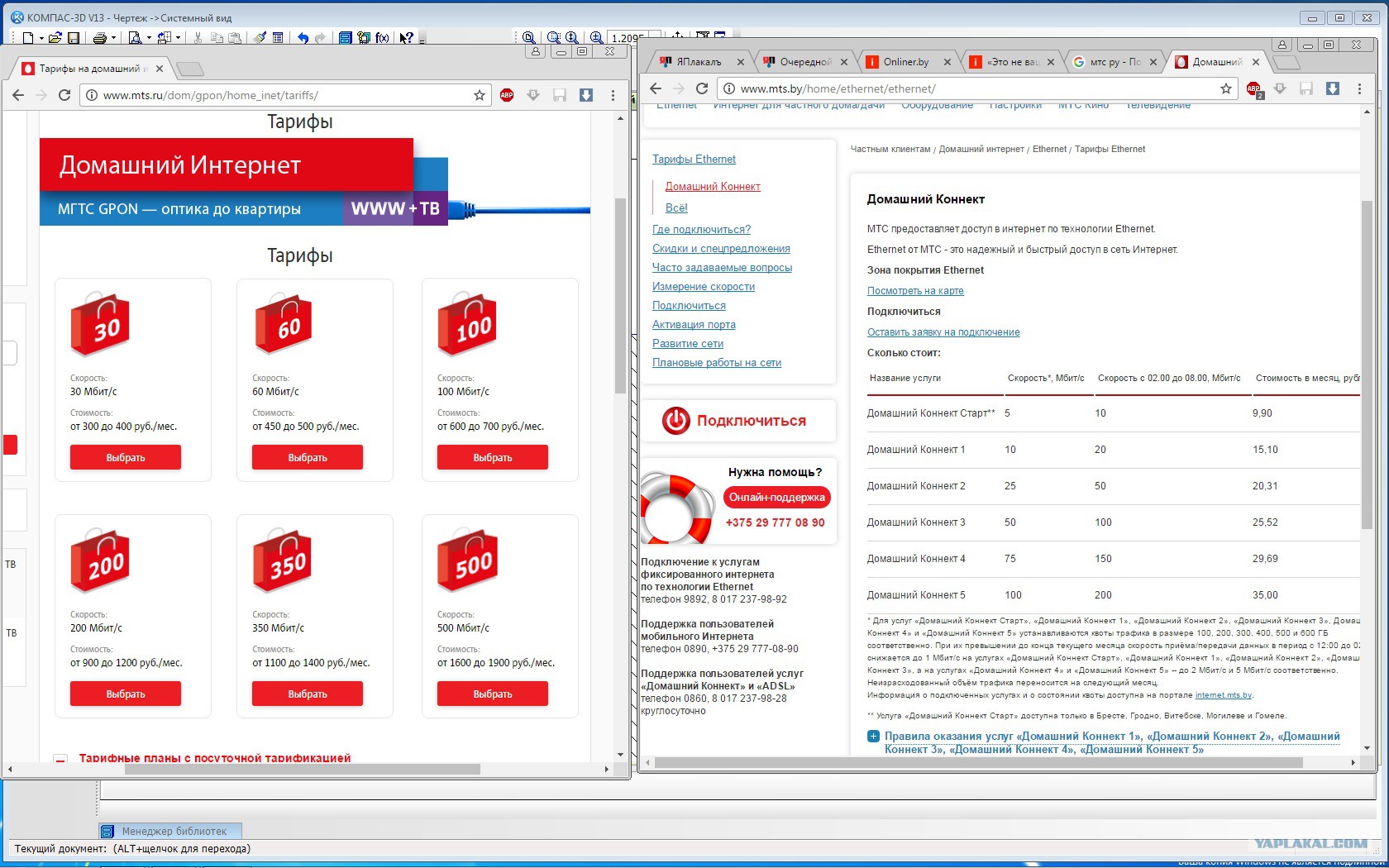Activate context help arrow-question icon

(406, 38)
